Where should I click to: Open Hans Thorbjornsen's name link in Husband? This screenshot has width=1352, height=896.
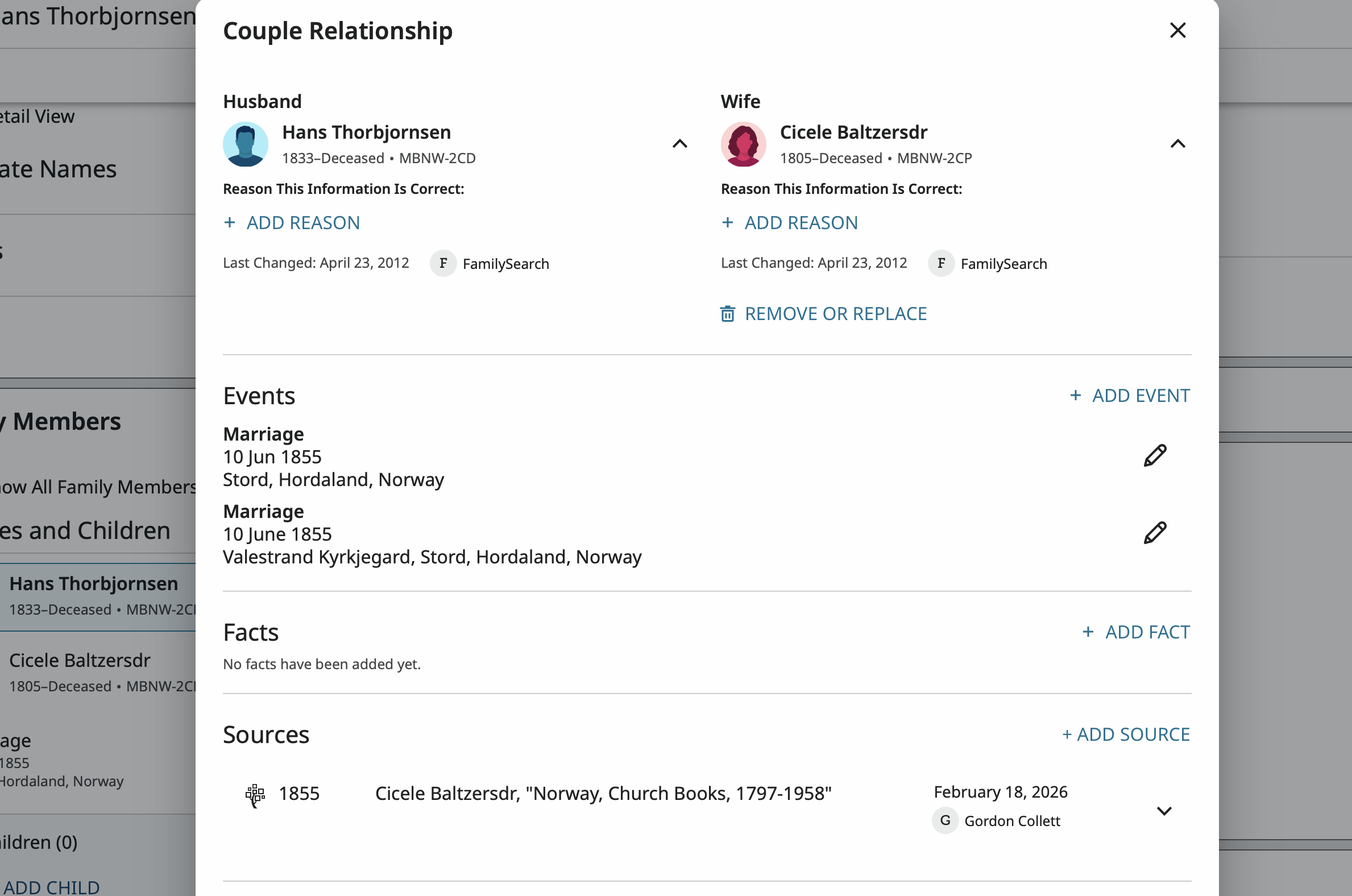pyautogui.click(x=366, y=132)
